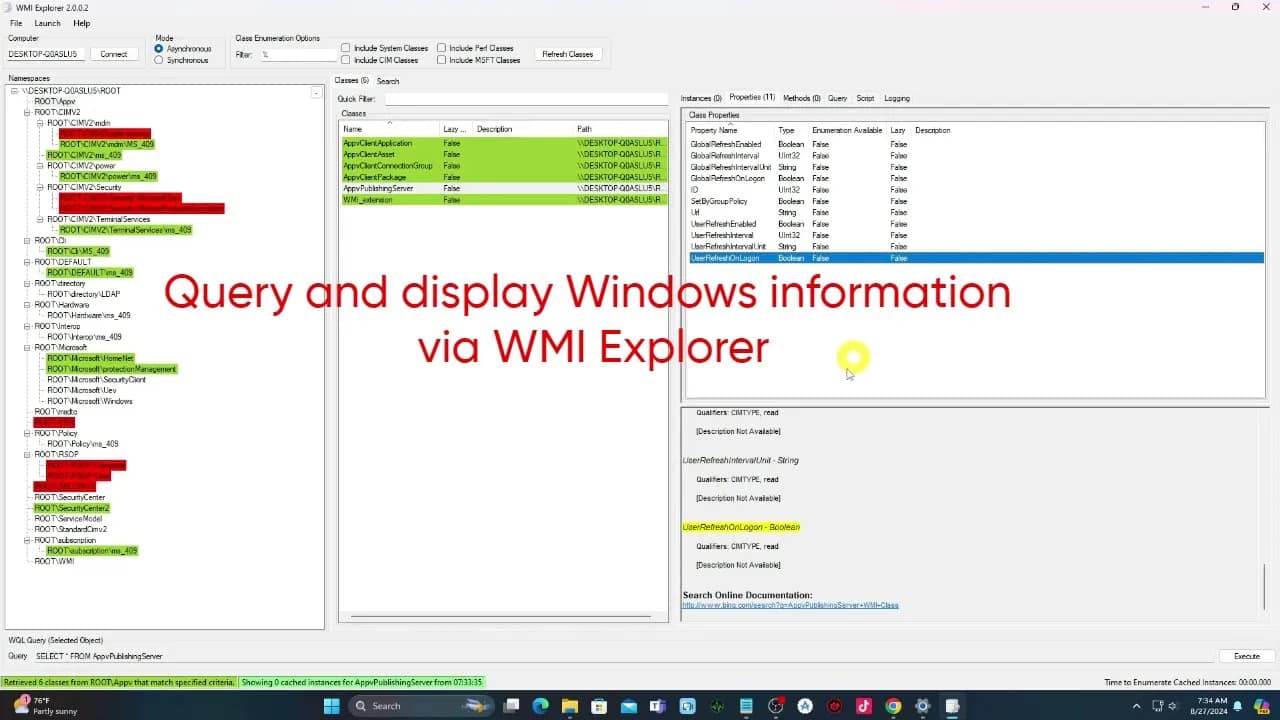The width and height of the screenshot is (1280, 720).
Task: Open File Explorer on the taskbar
Action: (x=569, y=705)
